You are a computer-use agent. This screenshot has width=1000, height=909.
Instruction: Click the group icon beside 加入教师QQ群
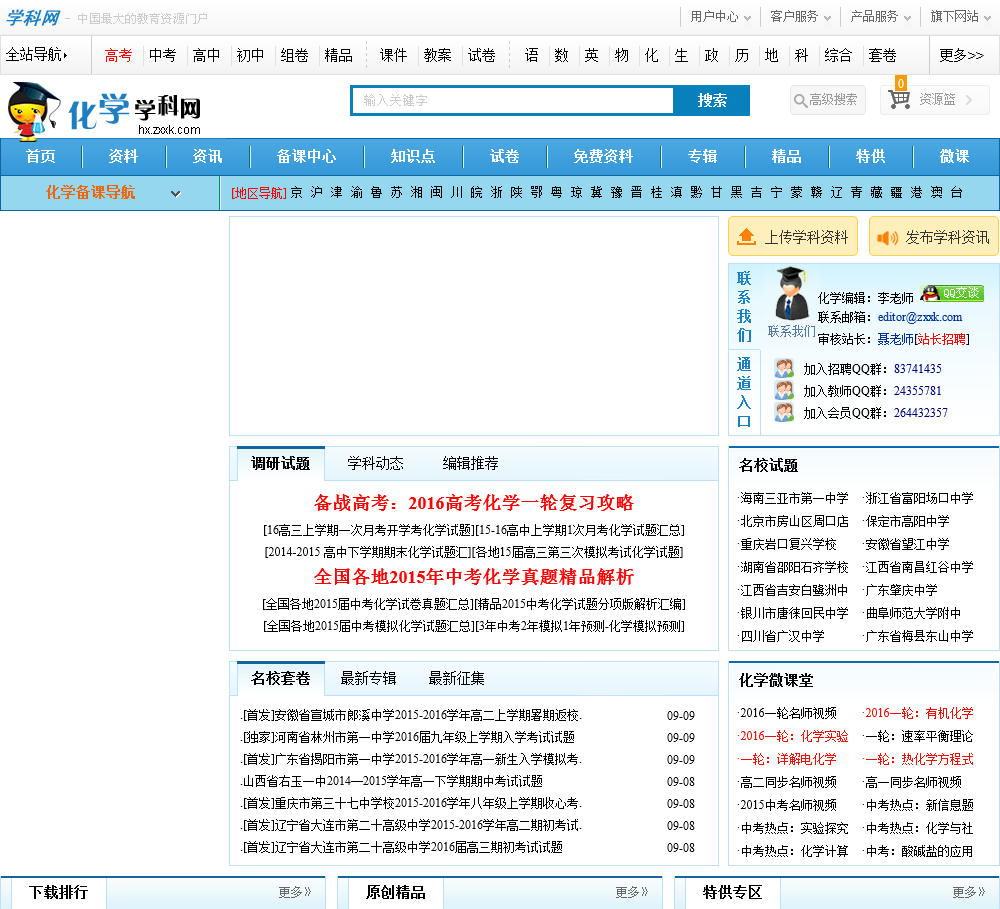[784, 390]
